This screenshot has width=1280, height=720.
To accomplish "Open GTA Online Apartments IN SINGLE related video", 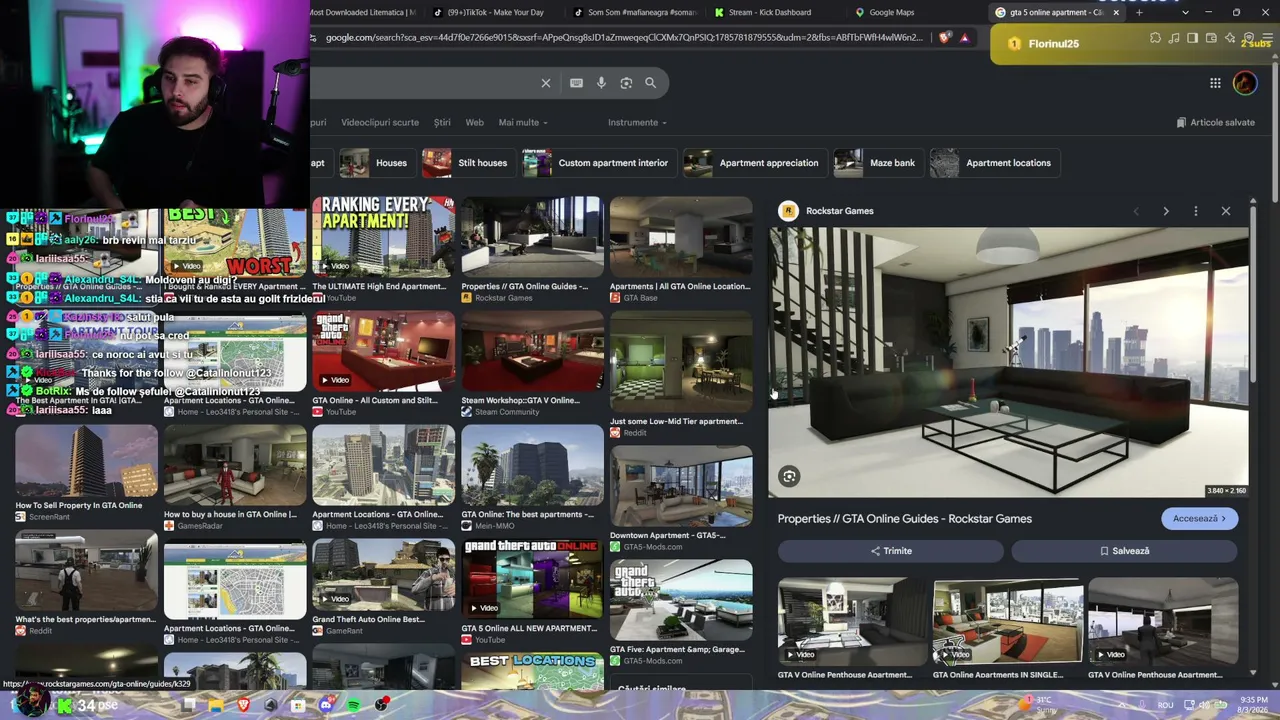I will [x=1008, y=621].
